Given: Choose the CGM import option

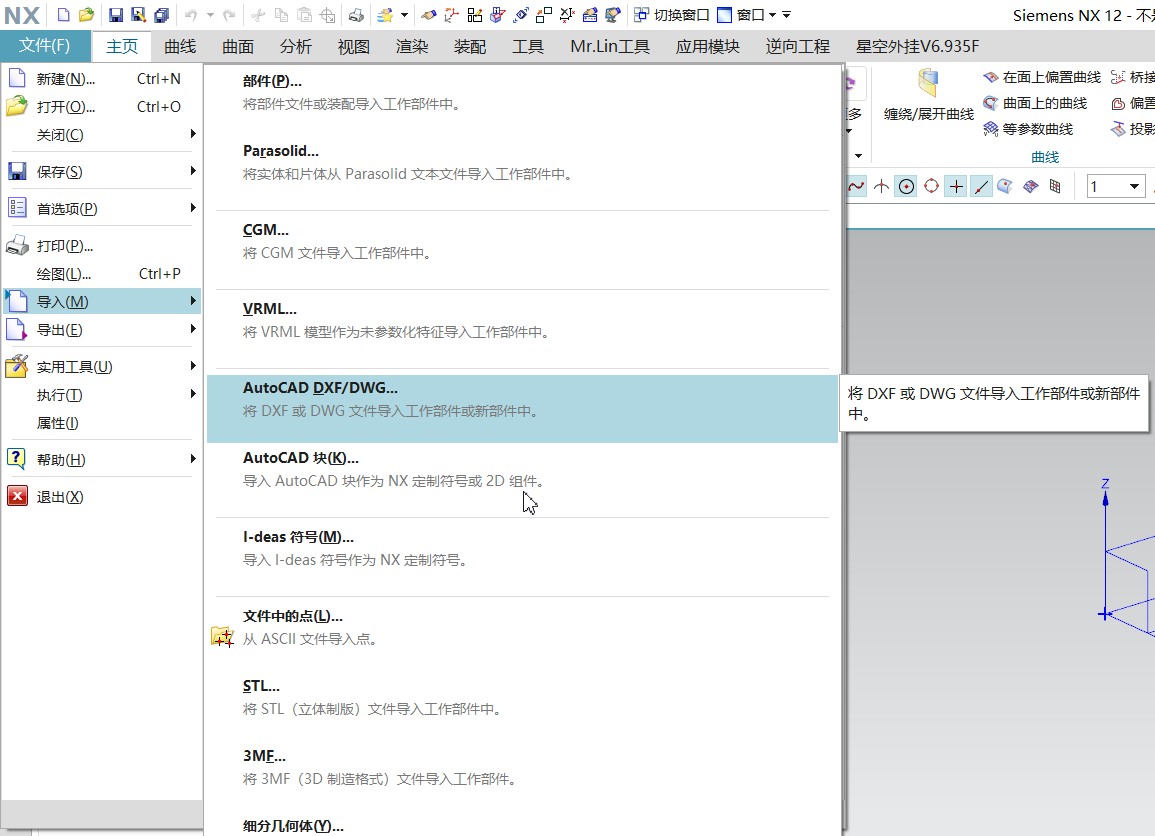Looking at the screenshot, I should coord(522,241).
